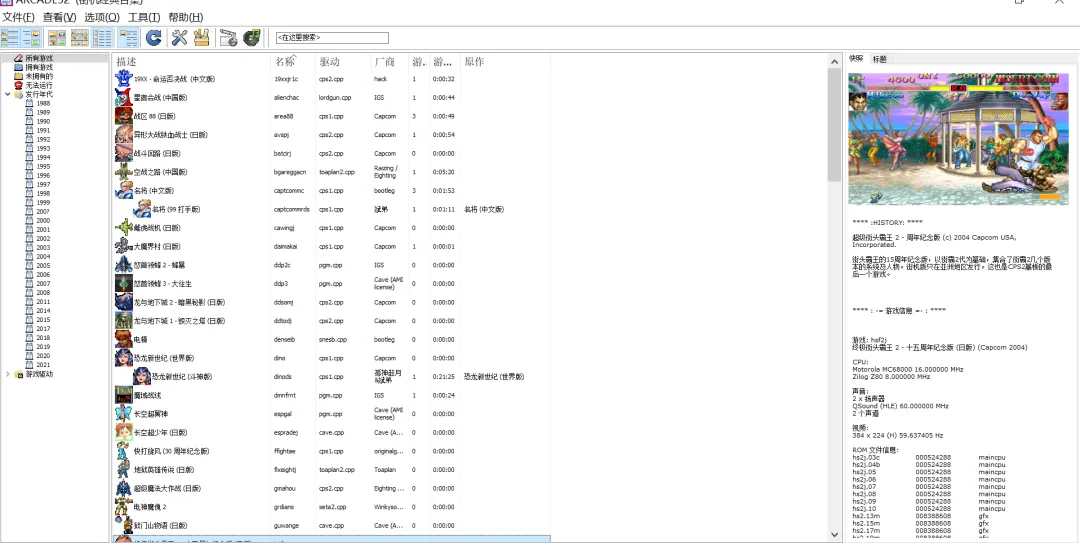The height and width of the screenshot is (543, 1080).
Task: Click the robot icon of the grdians row
Action: point(124,506)
